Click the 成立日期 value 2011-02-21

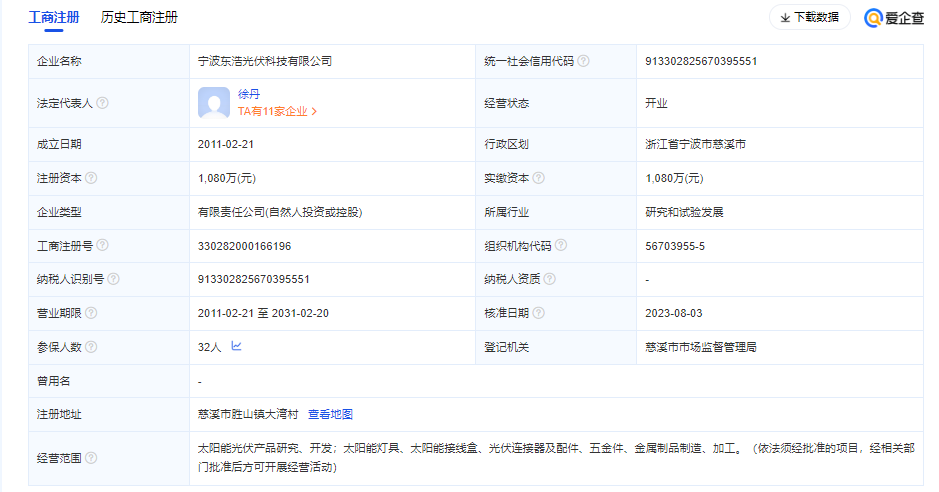(x=226, y=144)
